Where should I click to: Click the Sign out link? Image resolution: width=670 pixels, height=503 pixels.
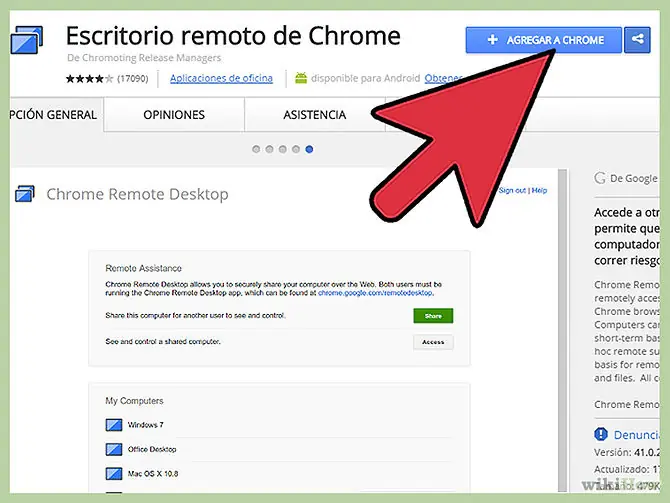click(512, 190)
